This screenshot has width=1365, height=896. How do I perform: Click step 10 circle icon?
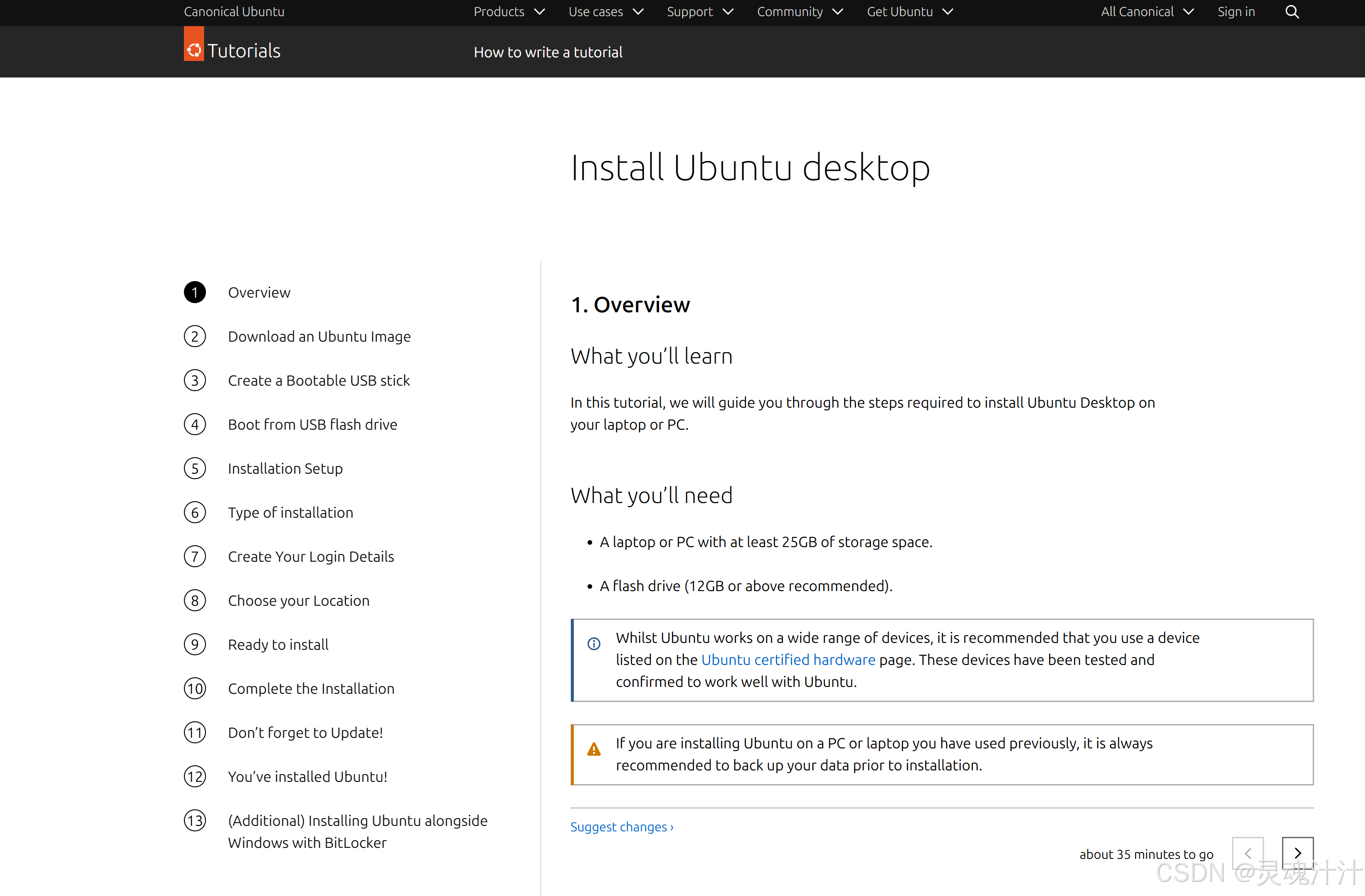click(x=195, y=688)
